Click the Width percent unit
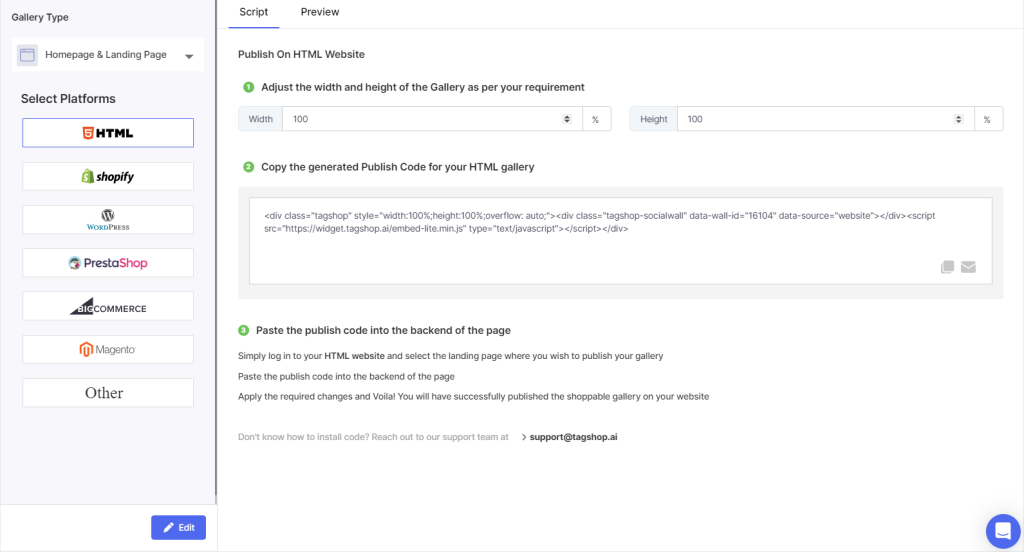This screenshot has height=552, width=1024. click(x=596, y=120)
